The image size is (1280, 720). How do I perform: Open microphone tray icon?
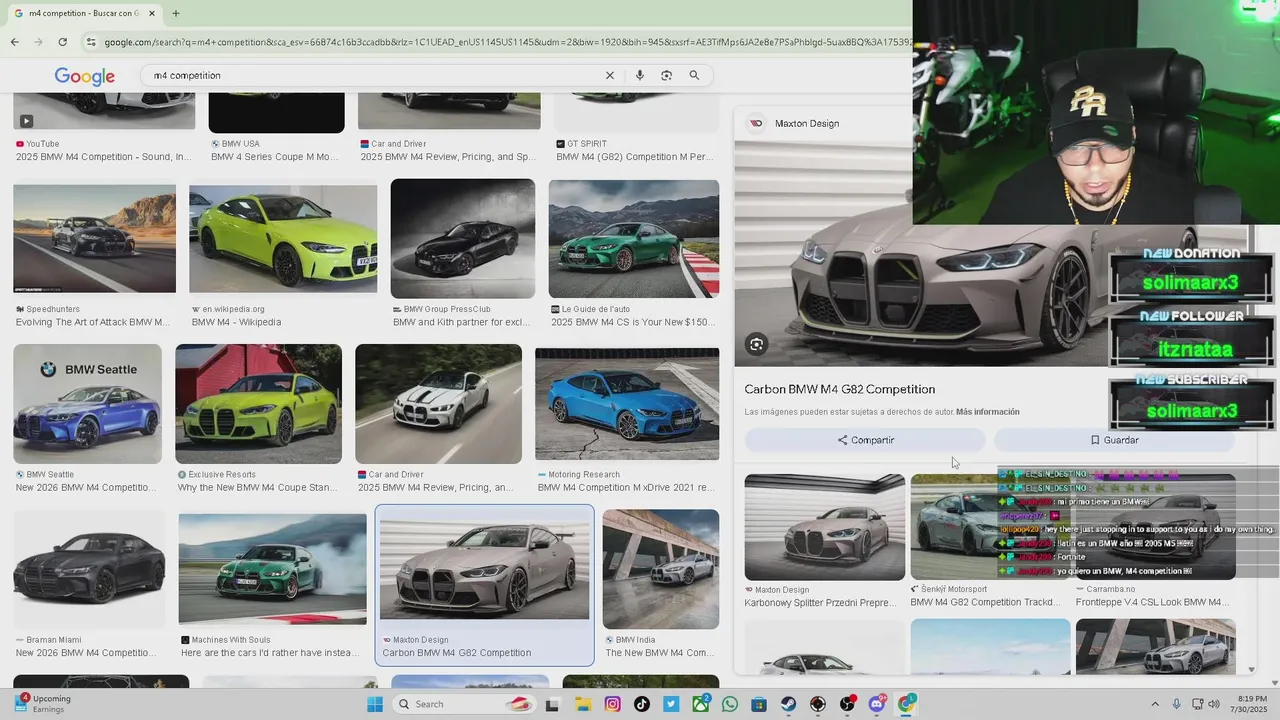pyautogui.click(x=1176, y=704)
